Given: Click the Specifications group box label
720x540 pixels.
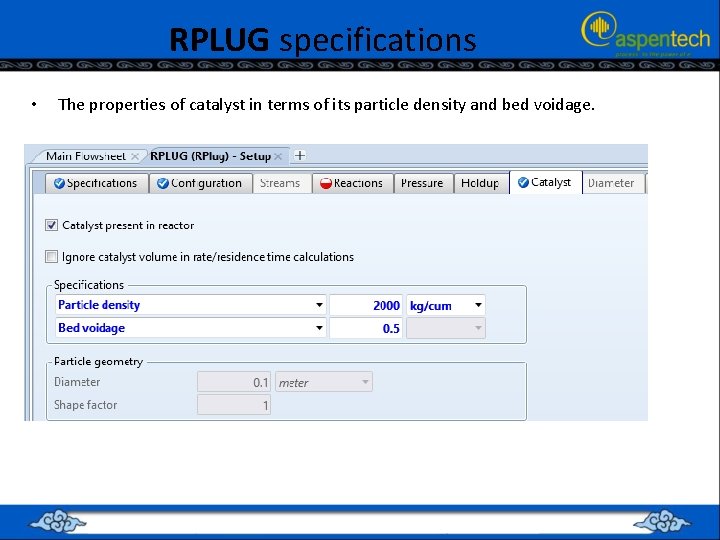Looking at the screenshot, I should (89, 285).
